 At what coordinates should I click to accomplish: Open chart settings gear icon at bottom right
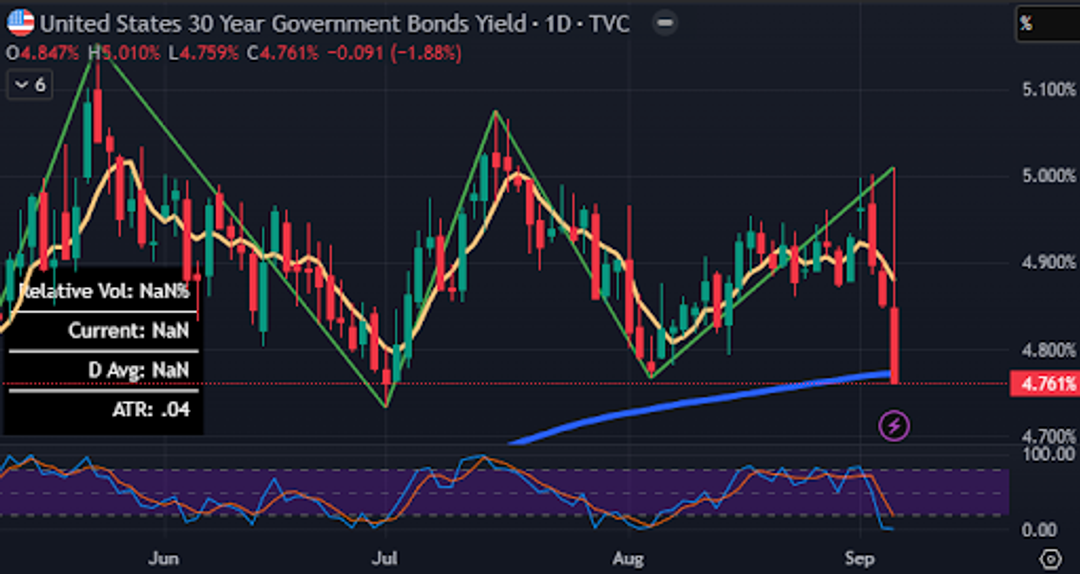tap(1051, 557)
